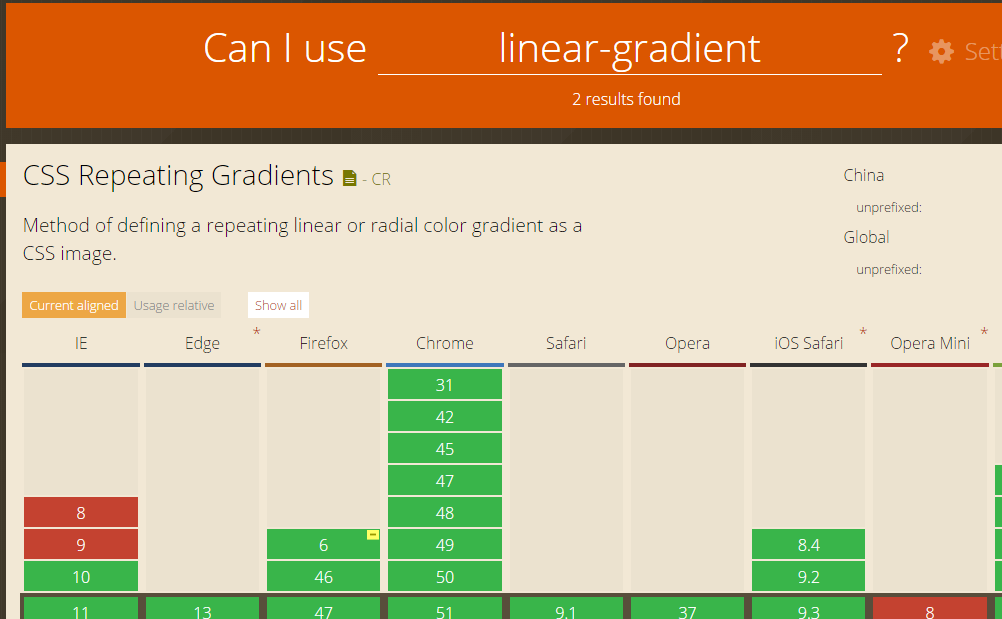Click the CR status label
The height and width of the screenshot is (619, 1002).
381,180
